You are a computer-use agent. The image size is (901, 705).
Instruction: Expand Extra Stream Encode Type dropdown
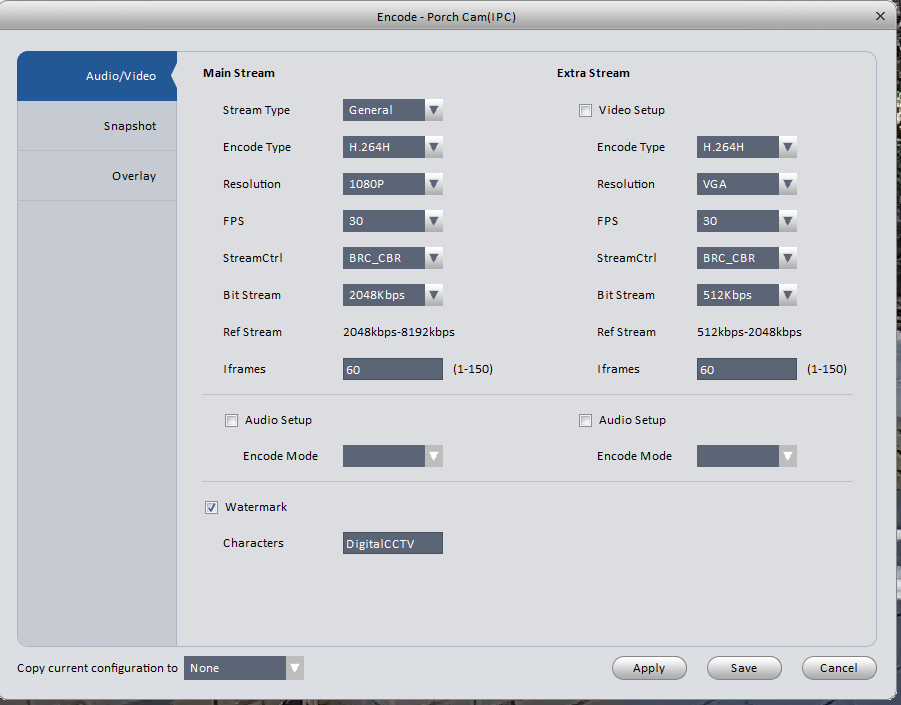[746, 147]
